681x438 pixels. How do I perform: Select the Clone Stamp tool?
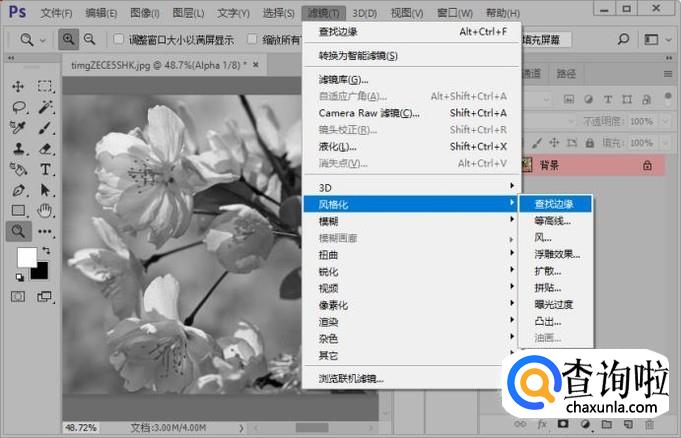19,149
